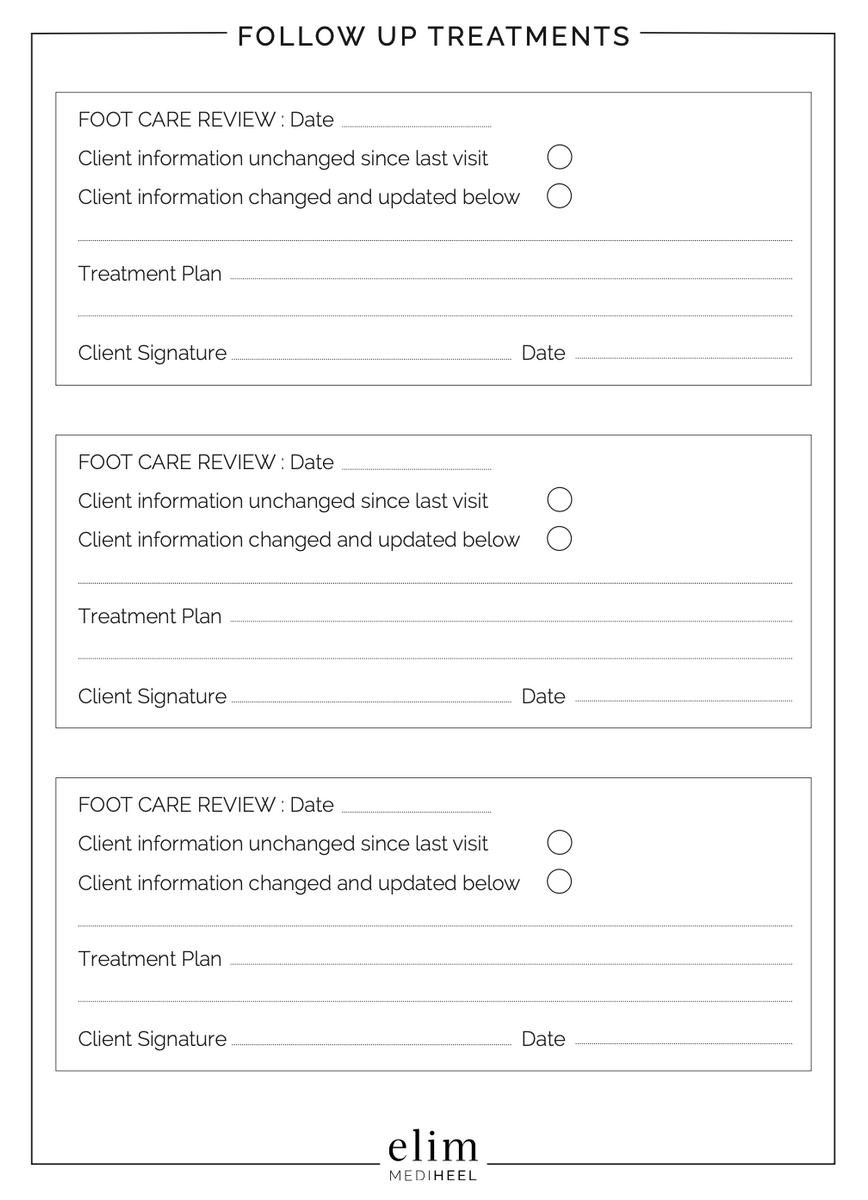Click the elim MediHeel logo
Image resolution: width=868 pixels, height=1200 pixels.
pyautogui.click(x=433, y=1157)
